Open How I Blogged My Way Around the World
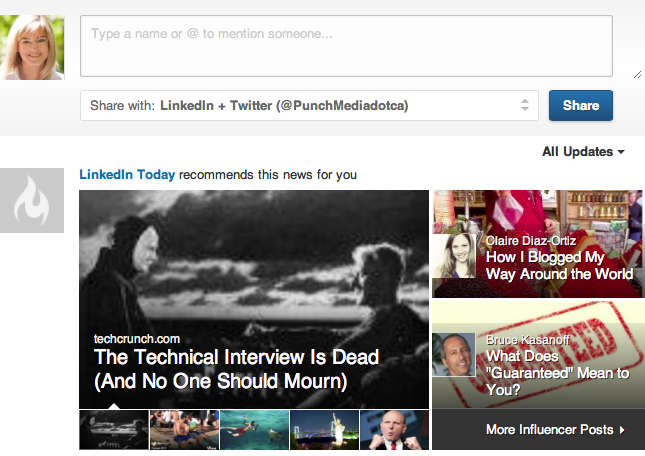 click(559, 266)
